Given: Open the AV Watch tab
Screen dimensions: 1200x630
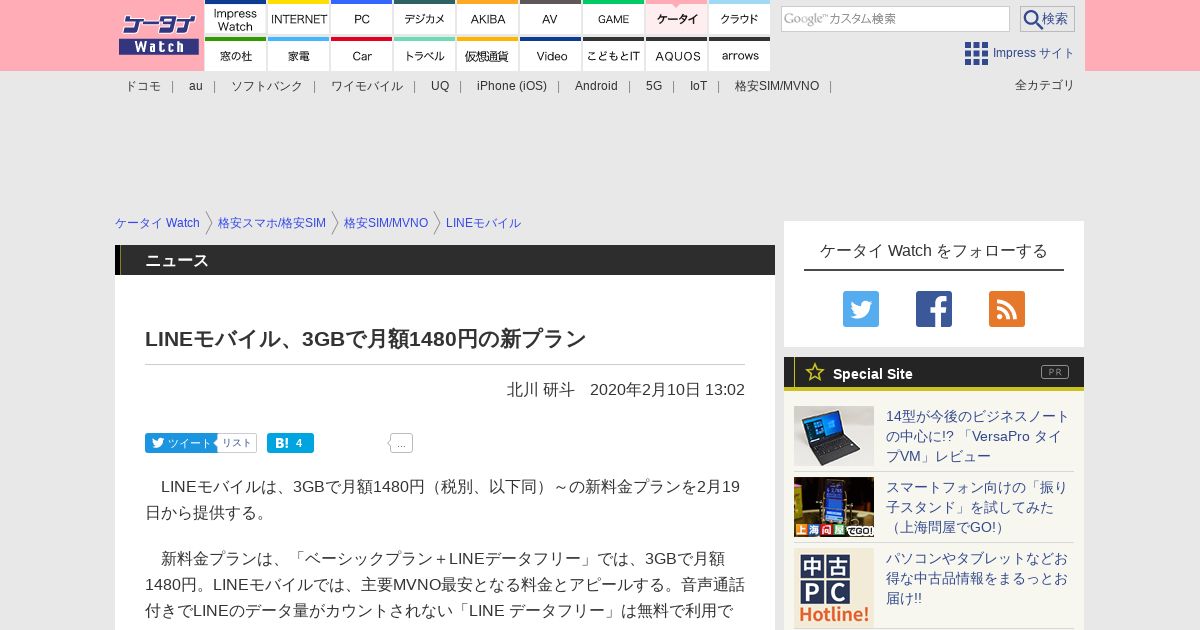Looking at the screenshot, I should pos(550,19).
